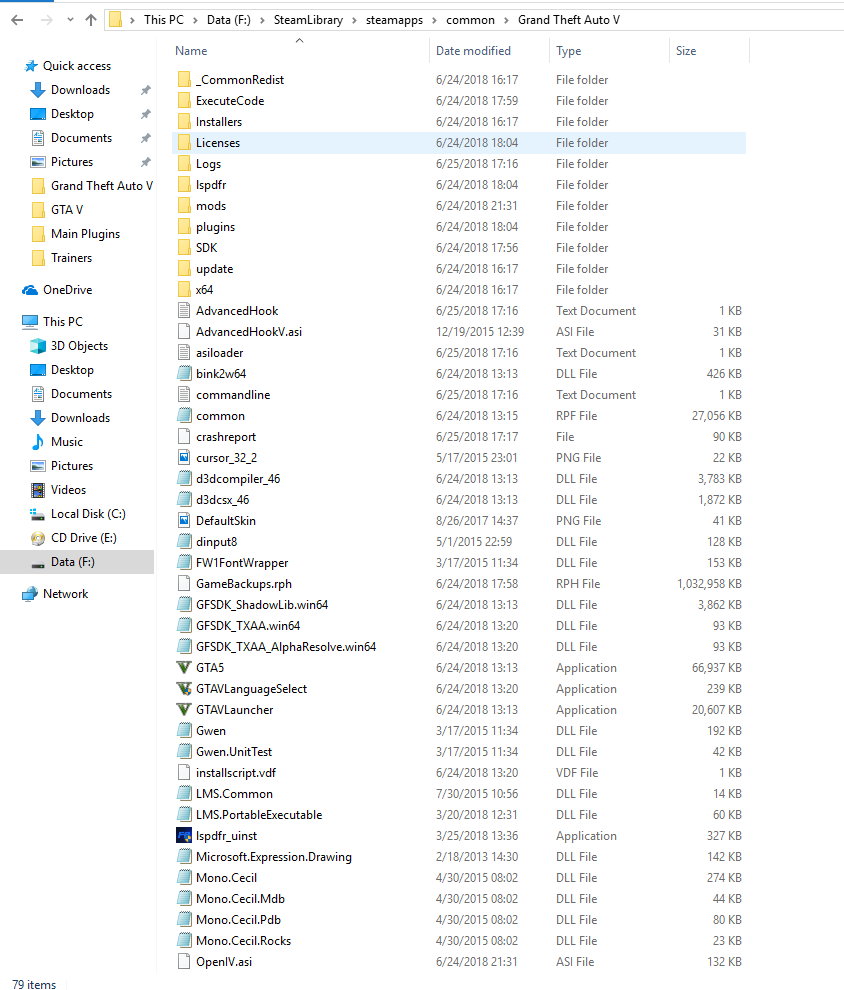Select lspdfr folder
Viewport: 844px width, 990px height.
[x=211, y=185]
